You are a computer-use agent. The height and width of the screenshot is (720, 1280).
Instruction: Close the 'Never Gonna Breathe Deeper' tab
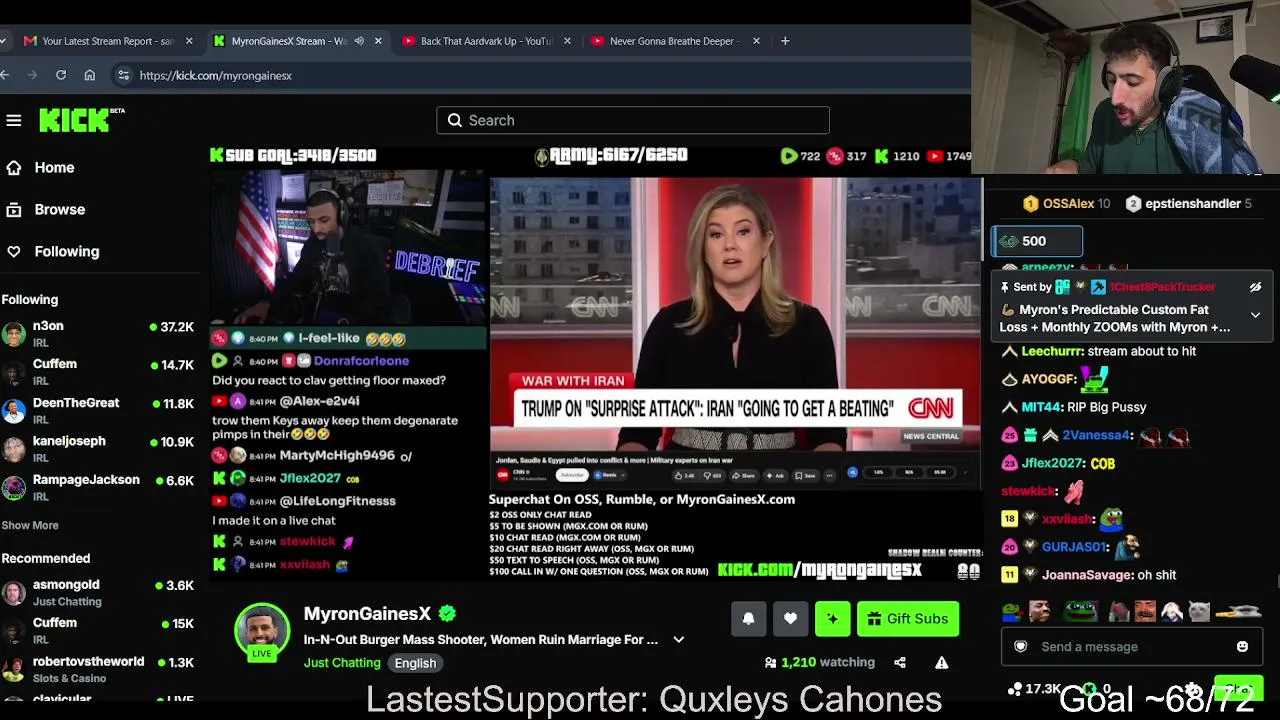point(756,41)
